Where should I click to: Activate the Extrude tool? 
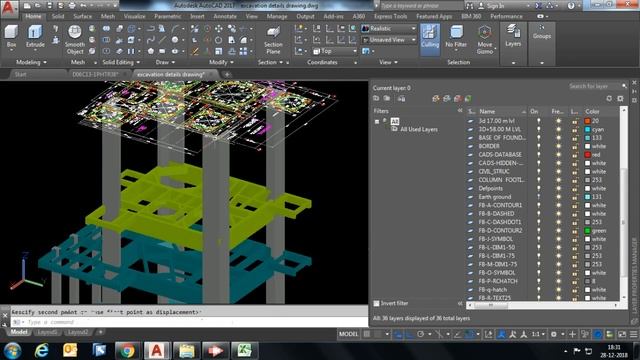pos(35,37)
